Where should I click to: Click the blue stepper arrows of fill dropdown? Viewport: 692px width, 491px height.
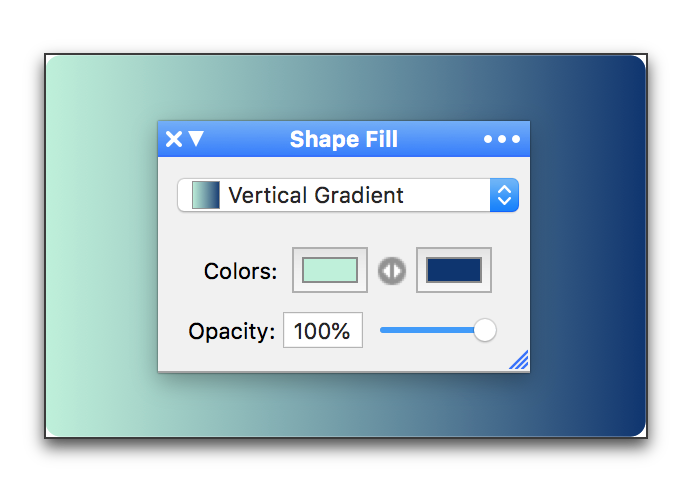point(504,195)
